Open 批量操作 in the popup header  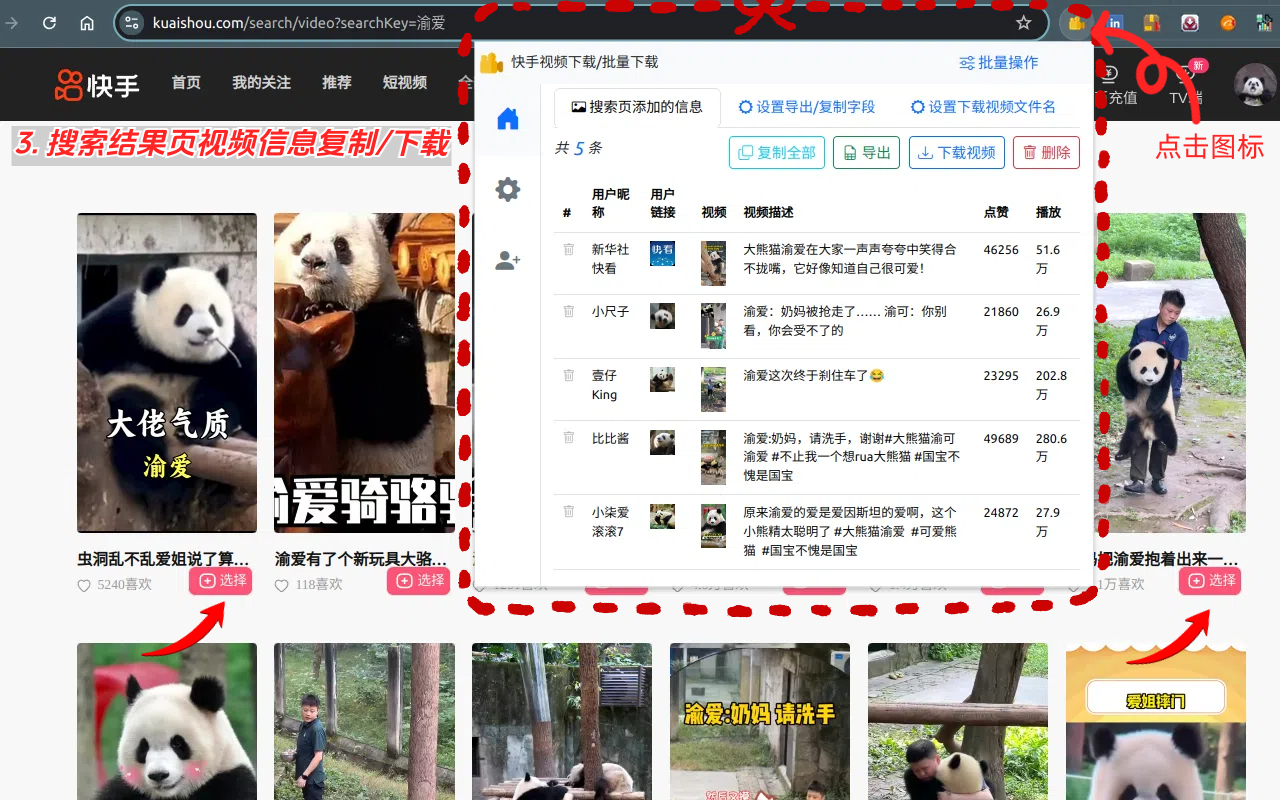click(x=998, y=62)
